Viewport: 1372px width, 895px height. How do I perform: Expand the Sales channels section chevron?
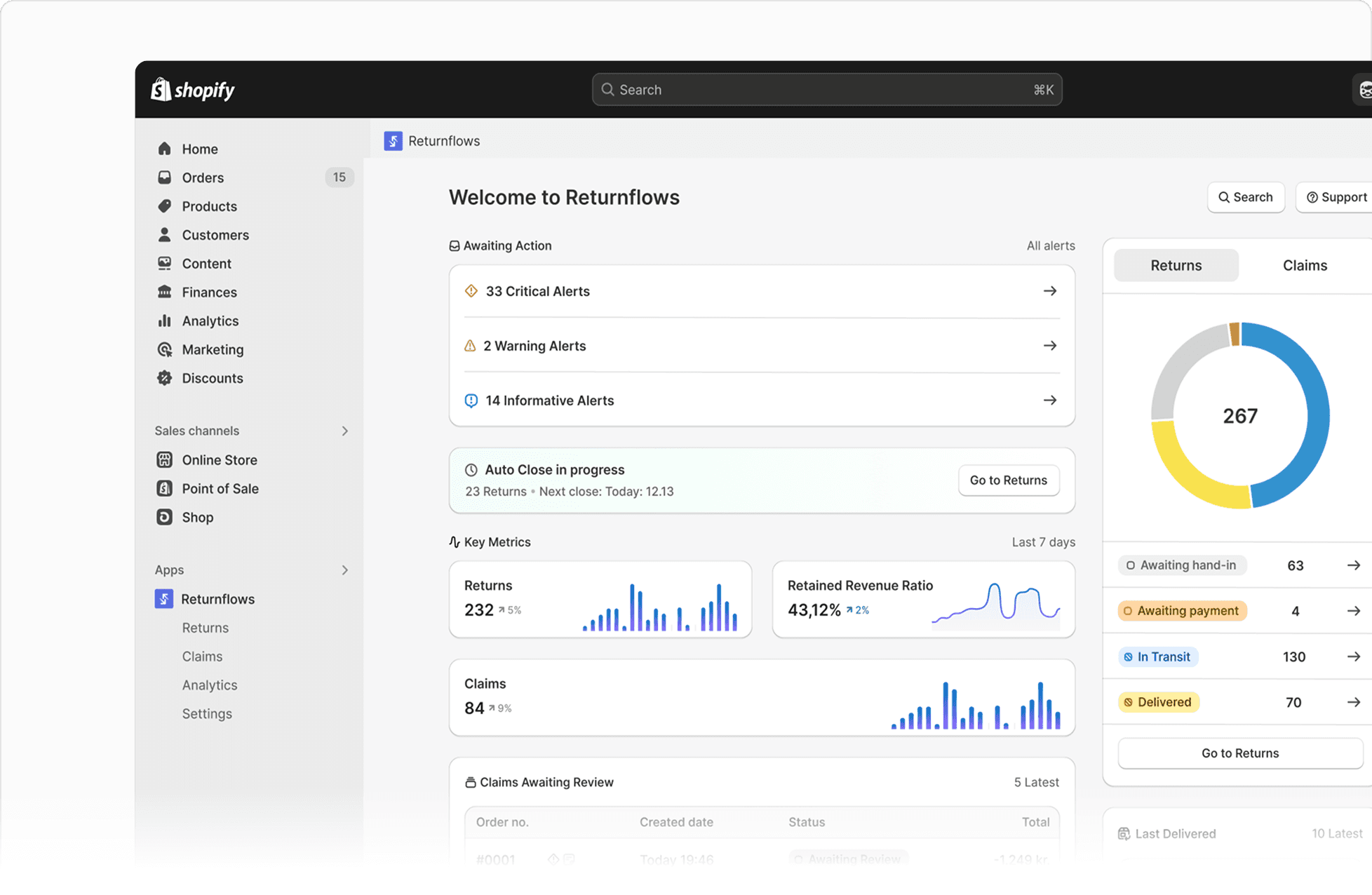345,431
